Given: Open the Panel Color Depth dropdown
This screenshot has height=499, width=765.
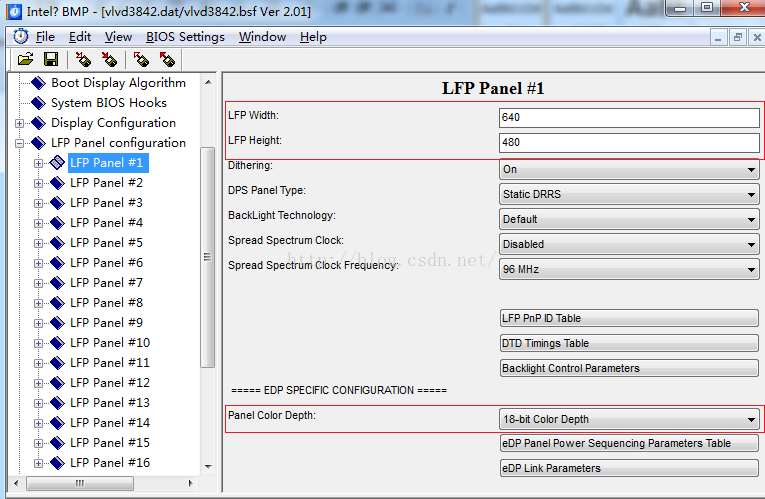Looking at the screenshot, I should click(x=629, y=419).
